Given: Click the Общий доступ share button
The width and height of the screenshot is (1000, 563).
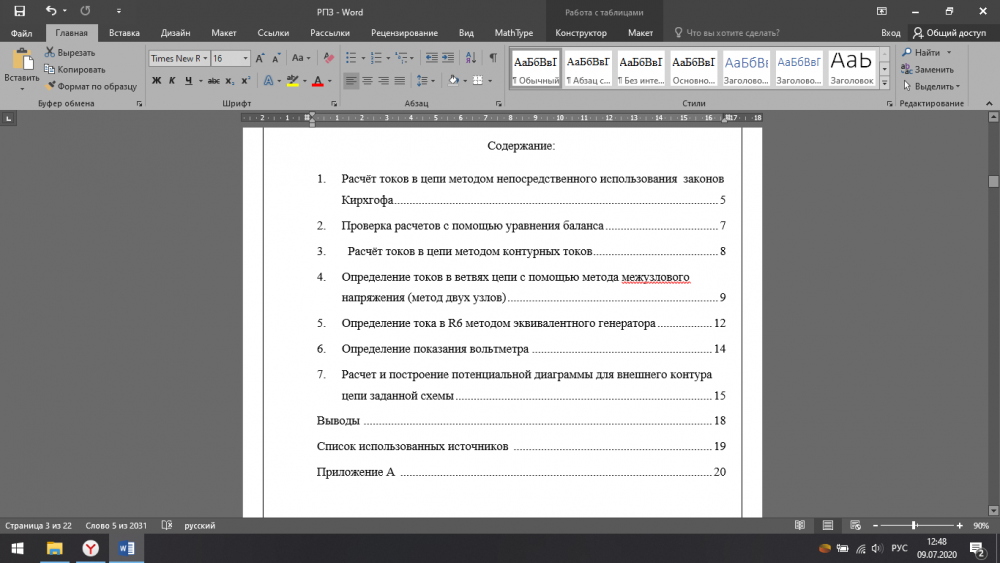Looking at the screenshot, I should coord(948,32).
